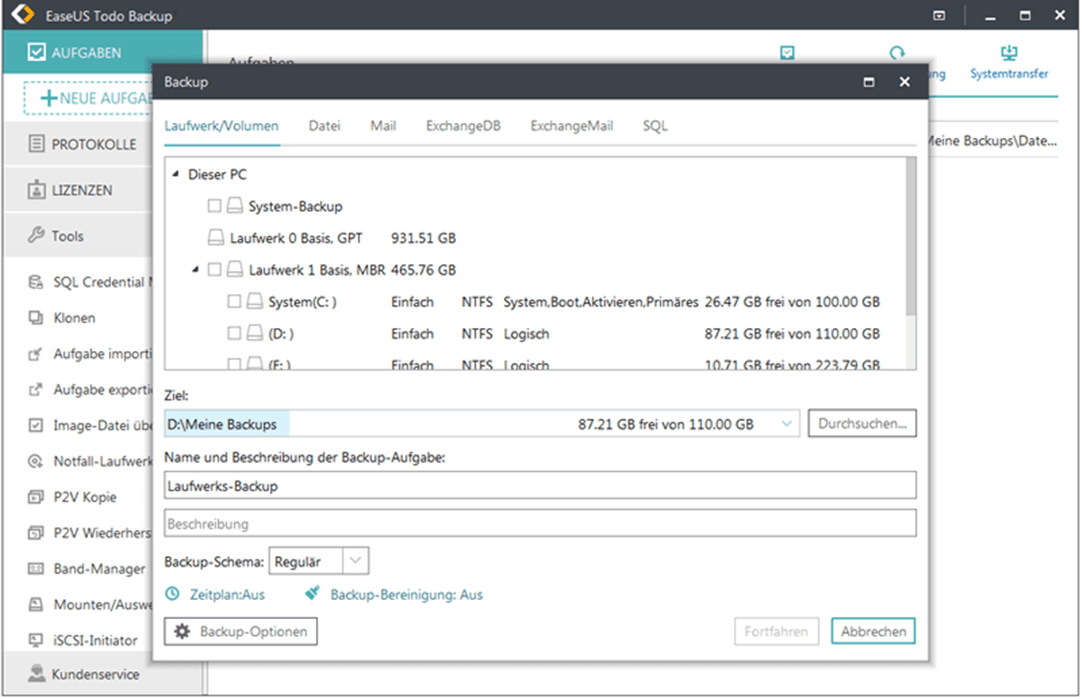The height and width of the screenshot is (699, 1082).
Task: Open PROTOKOLLE in the sidebar
Action: click(x=78, y=144)
